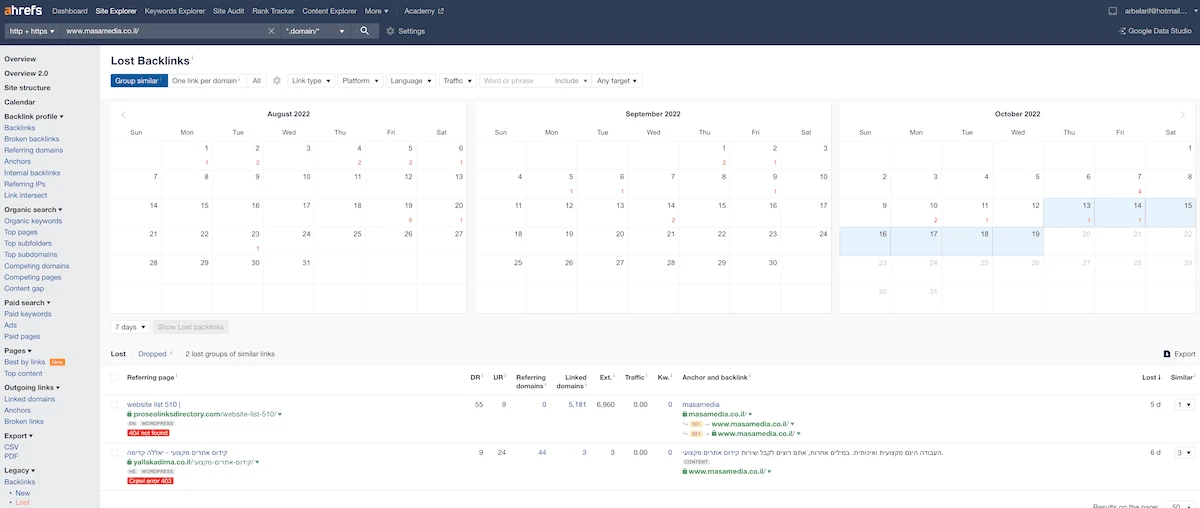Open Keywords Explorer

[175, 11]
